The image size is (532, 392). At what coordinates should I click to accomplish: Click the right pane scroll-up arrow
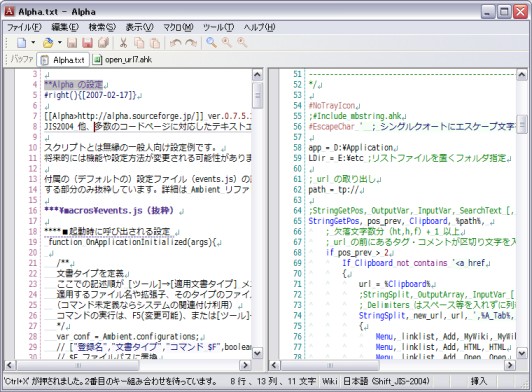pyautogui.click(x=521, y=75)
